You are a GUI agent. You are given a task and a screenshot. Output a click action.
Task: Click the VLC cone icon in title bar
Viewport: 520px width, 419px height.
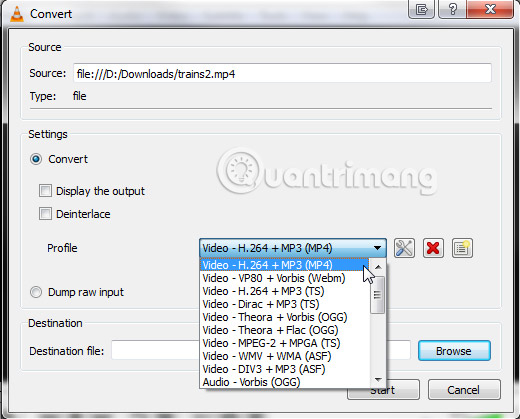(x=17, y=14)
